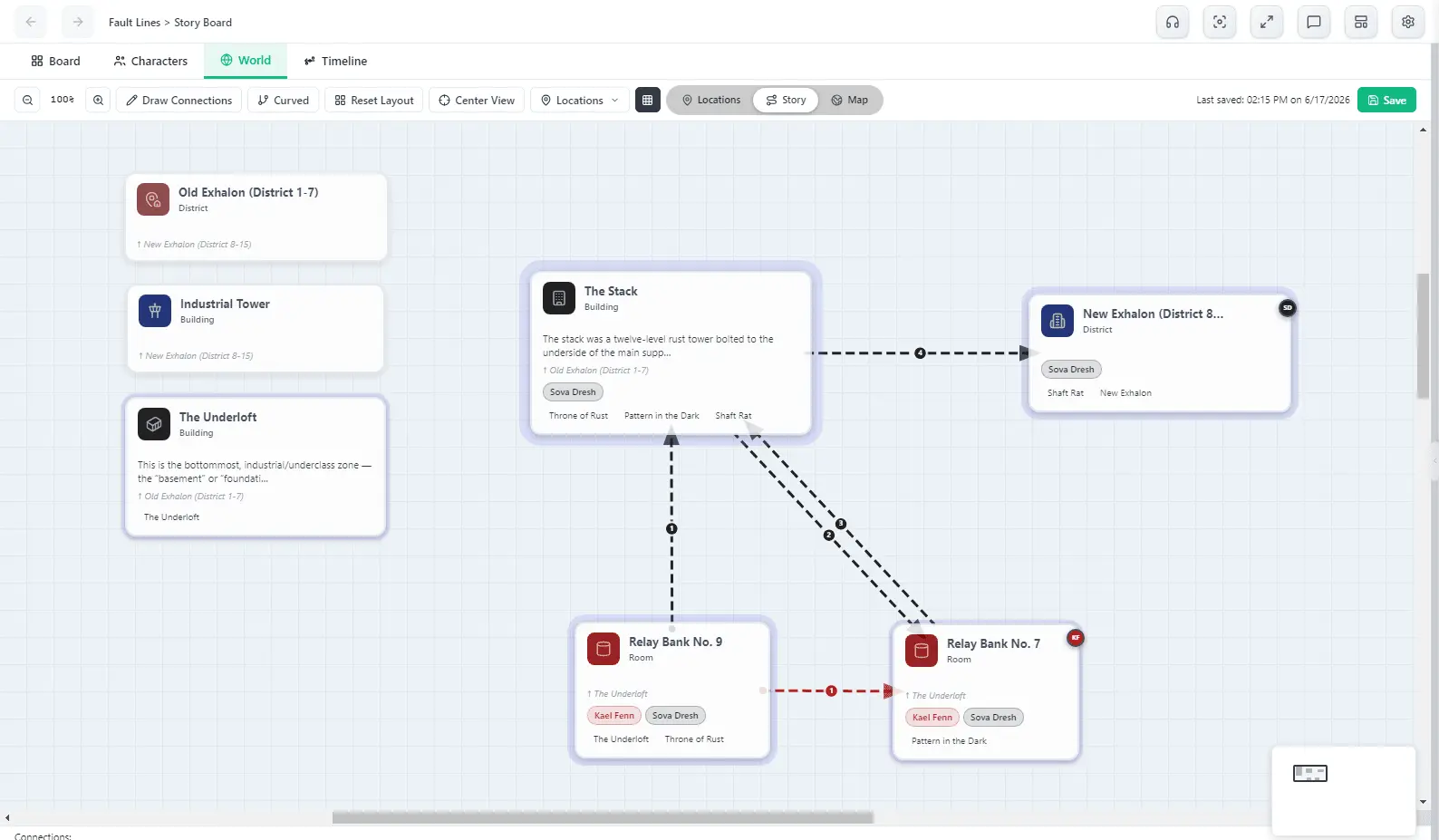Click the green Save button
Screen dimensions: 1439x840
tap(1386, 101)
